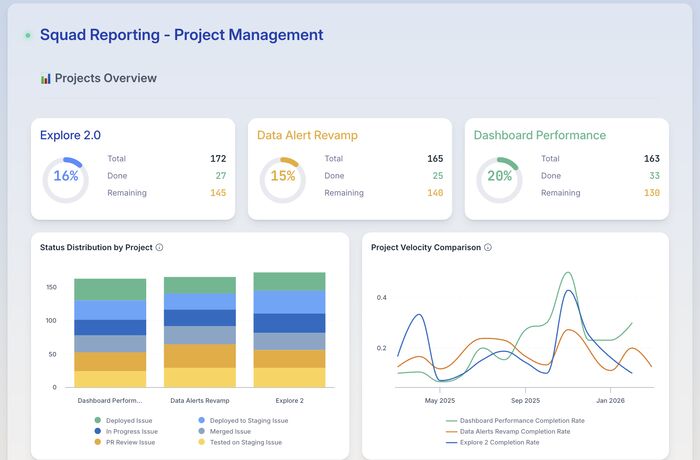Toggle Dashboard Performance Completion Rate legend line
Image resolution: width=700 pixels, height=460 pixels.
pos(515,420)
